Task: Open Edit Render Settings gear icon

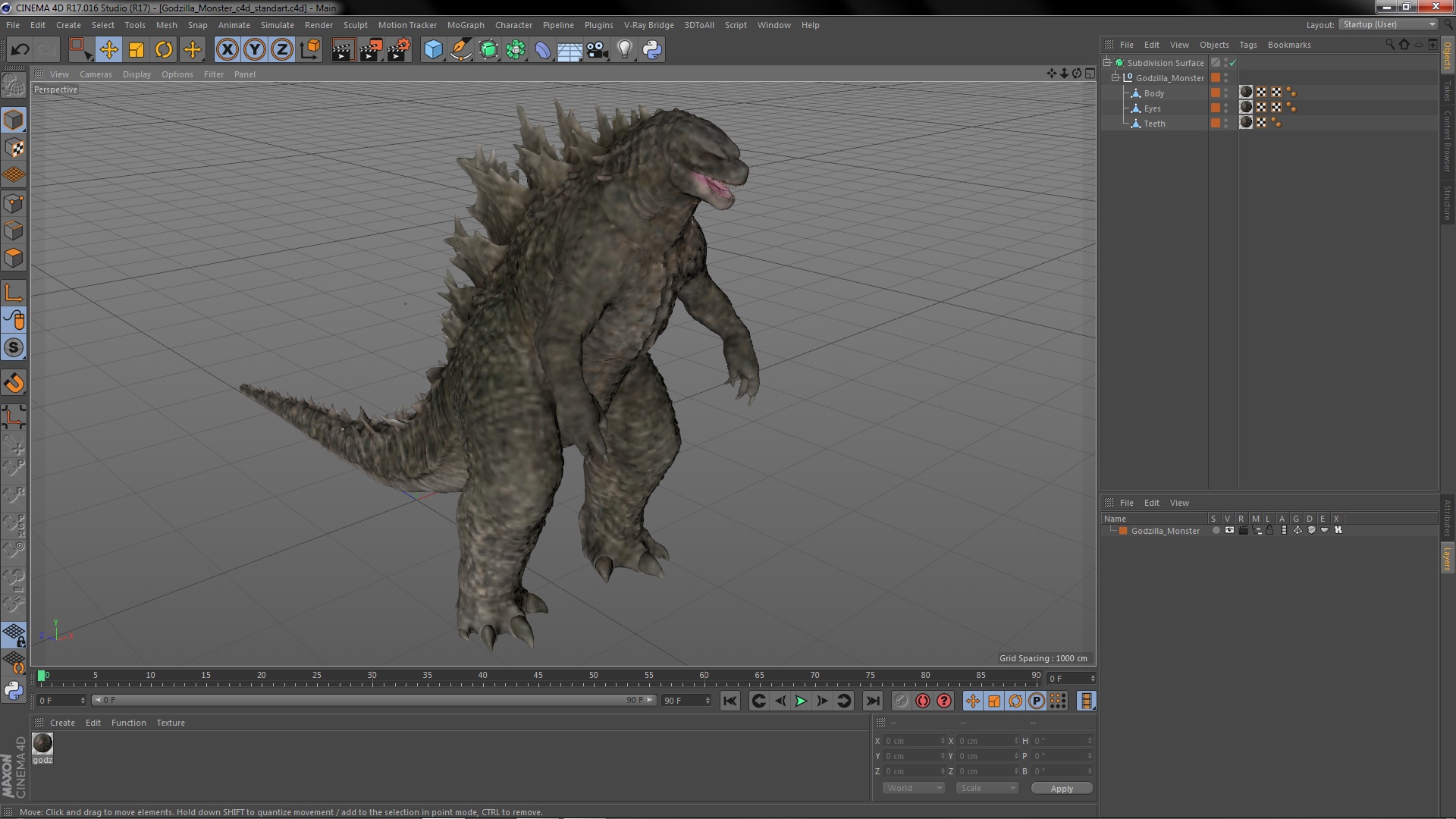Action: pos(399,50)
